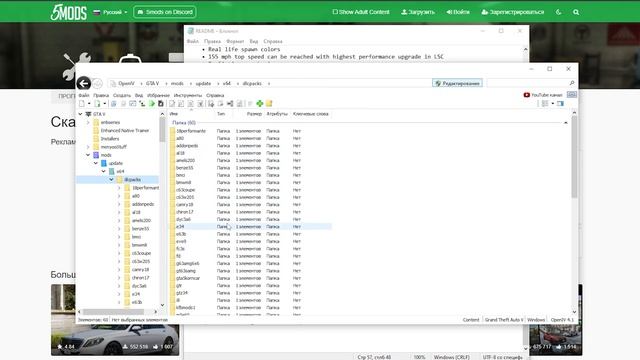
Task: Collapse the dlcpacks node in tree
Action: click(x=111, y=180)
